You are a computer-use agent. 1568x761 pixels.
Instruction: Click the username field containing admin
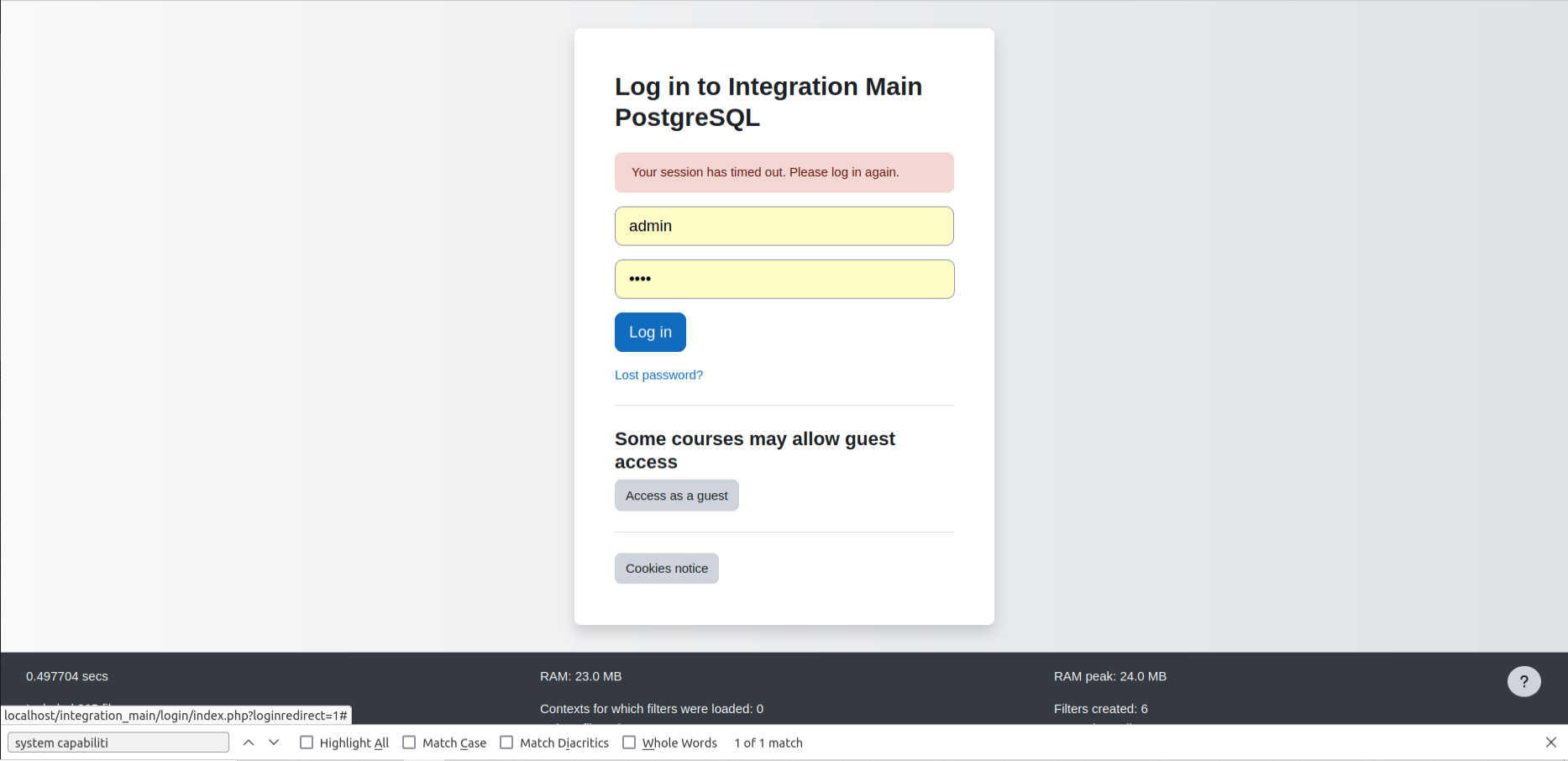point(784,226)
